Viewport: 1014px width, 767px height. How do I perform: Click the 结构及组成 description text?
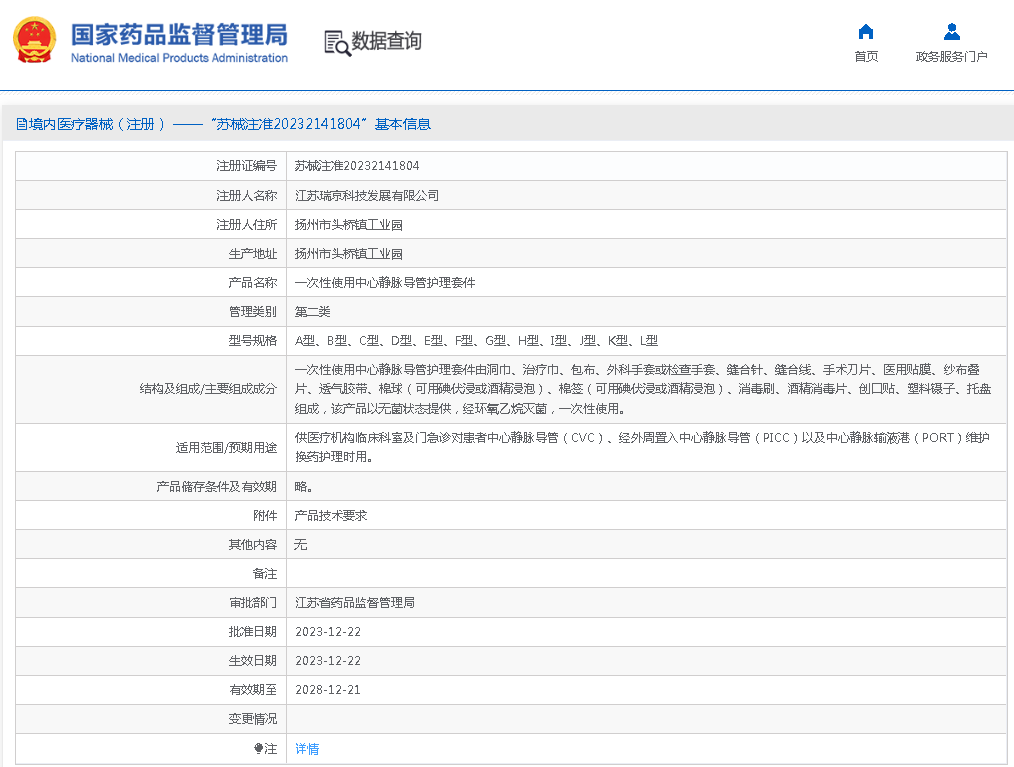[x=643, y=389]
